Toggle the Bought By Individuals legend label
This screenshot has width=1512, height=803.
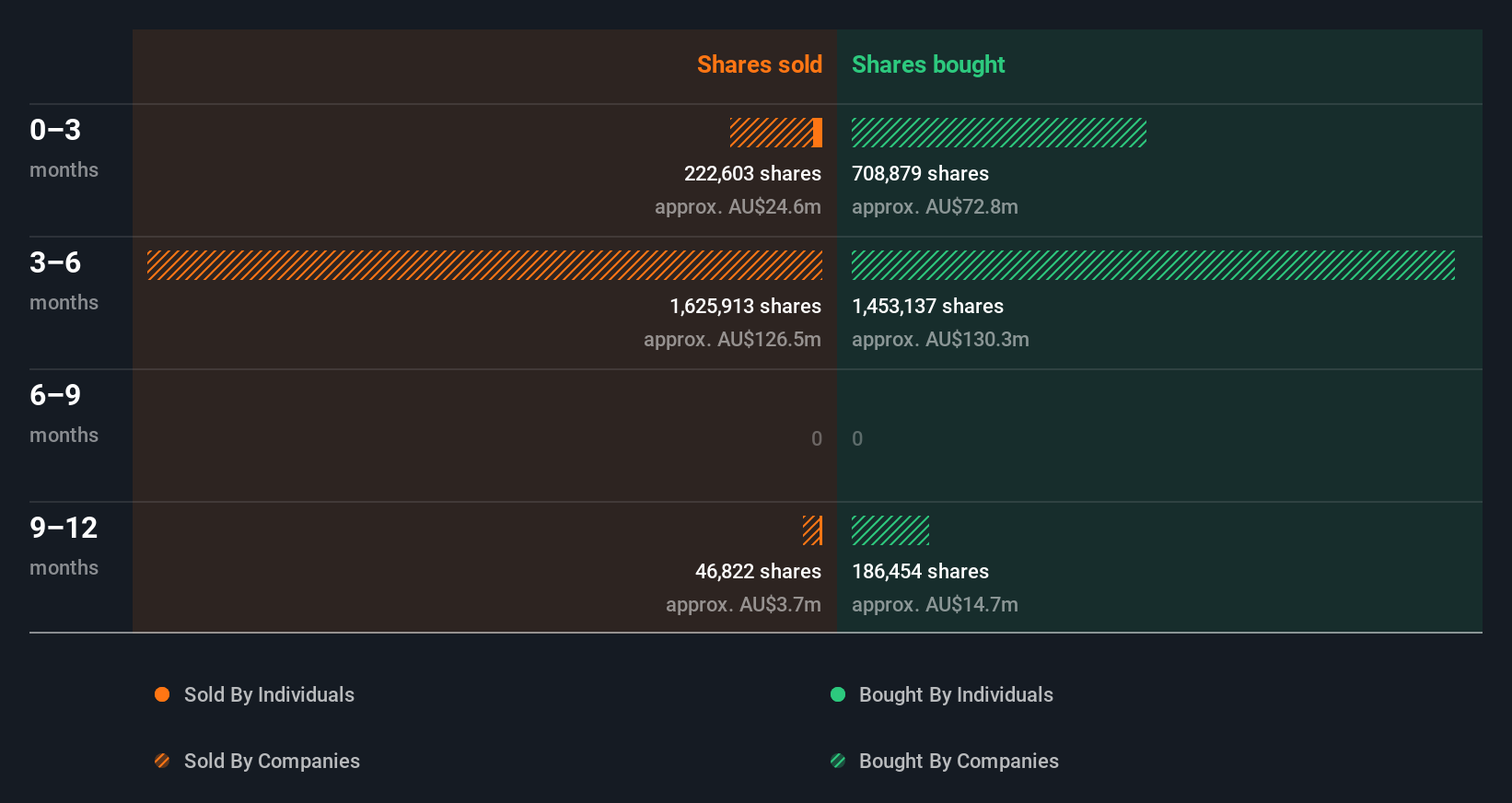[x=956, y=694]
